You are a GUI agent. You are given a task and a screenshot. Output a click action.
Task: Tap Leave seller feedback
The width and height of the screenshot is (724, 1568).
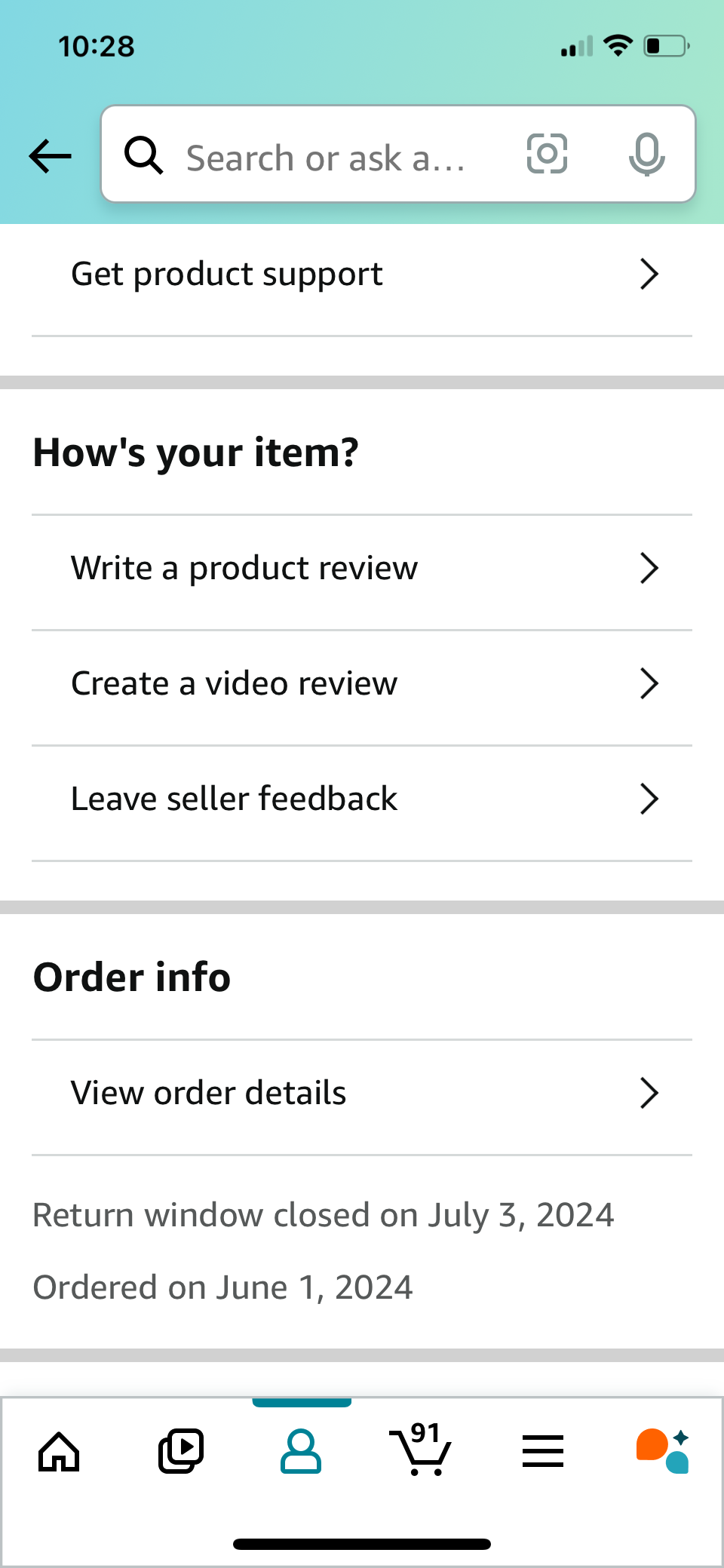click(234, 799)
